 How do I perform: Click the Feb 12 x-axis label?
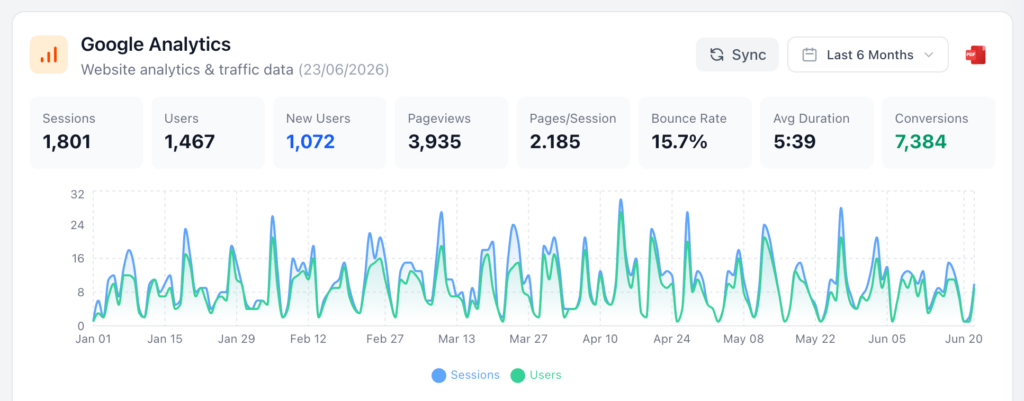[x=308, y=339]
